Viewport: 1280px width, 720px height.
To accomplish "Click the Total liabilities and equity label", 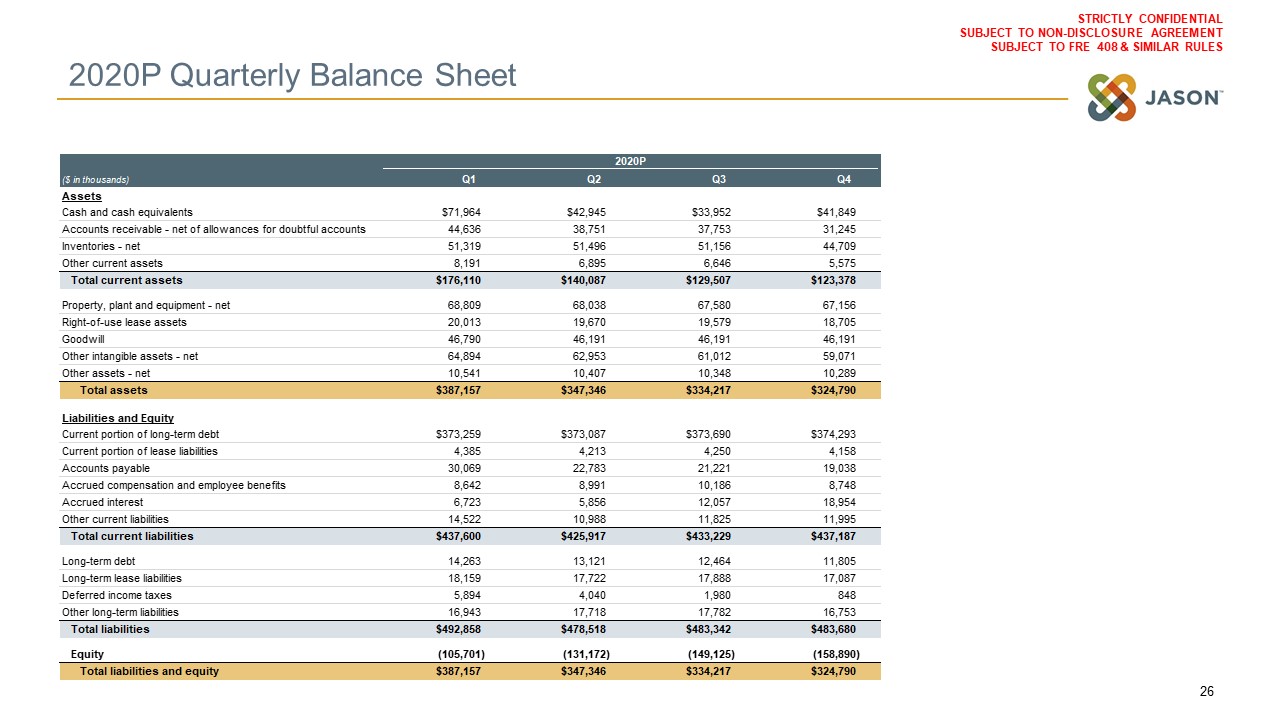I will click(149, 671).
